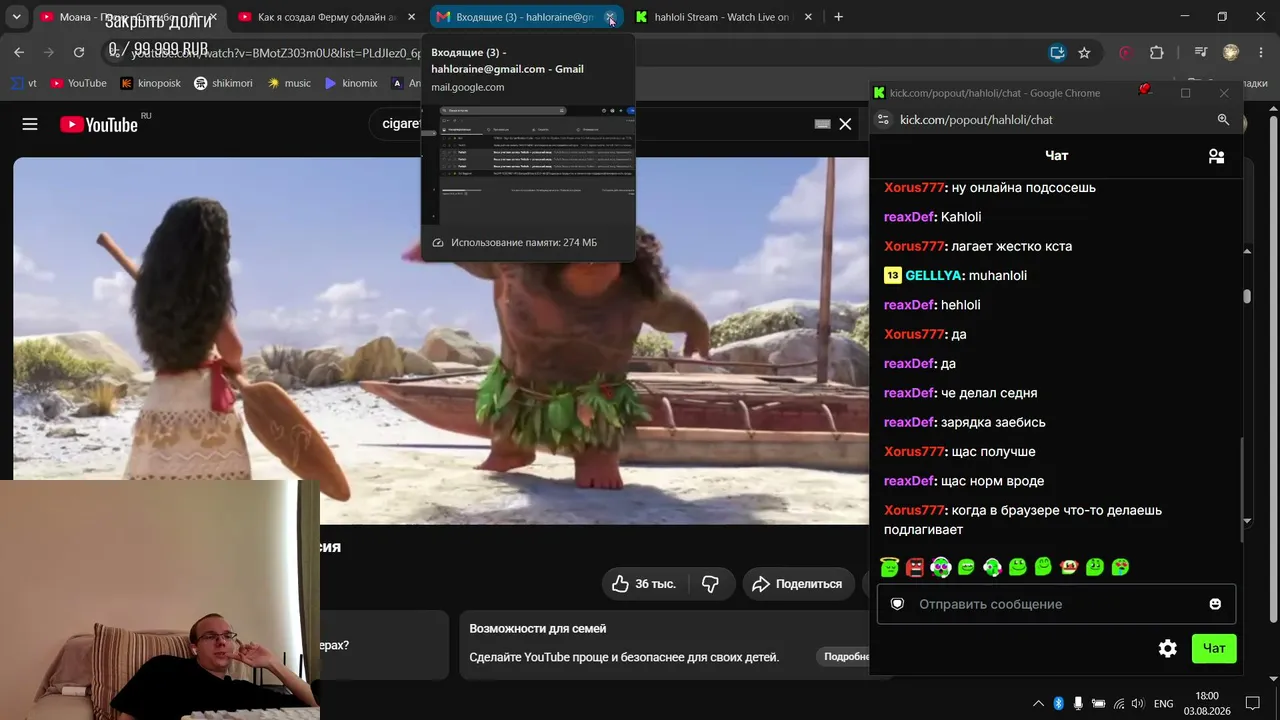Click the Поделиться share button
Screen dimensions: 1280x720
click(797, 584)
